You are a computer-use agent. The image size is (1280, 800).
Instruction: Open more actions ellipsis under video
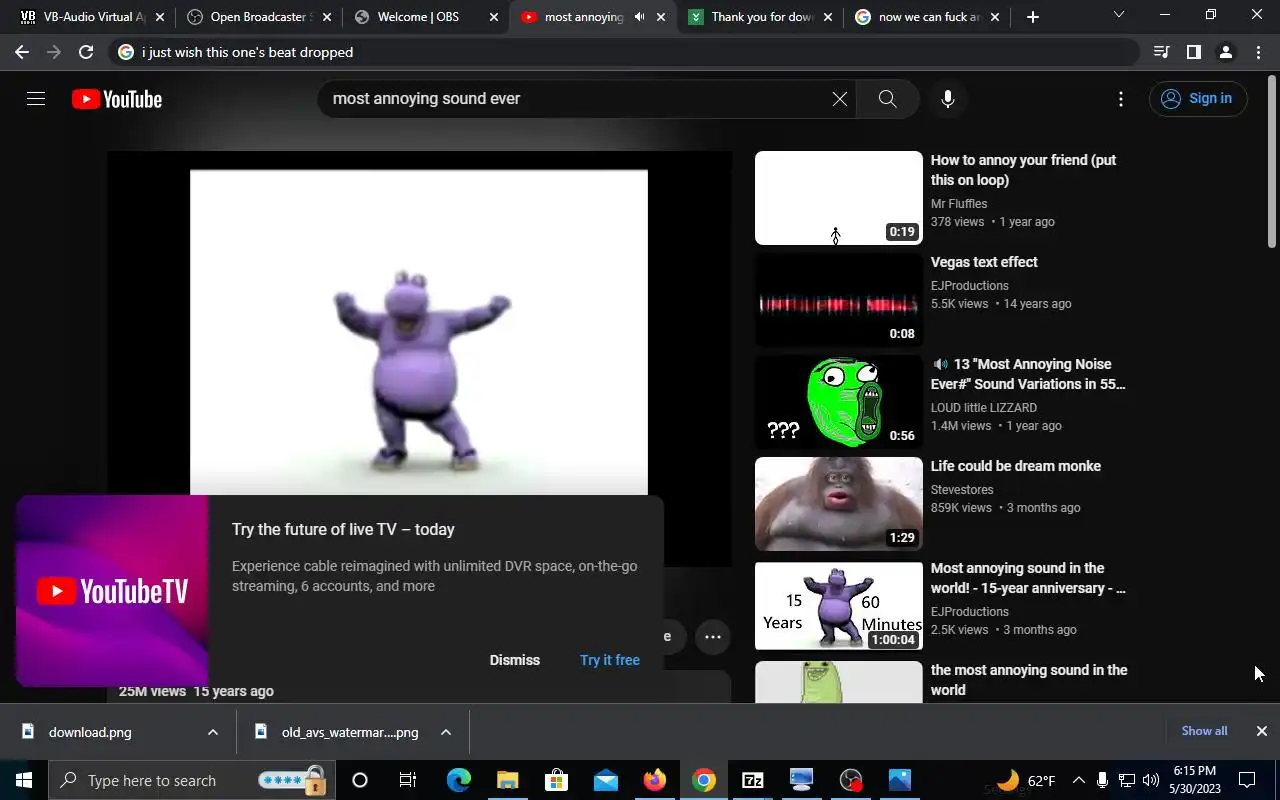pyautogui.click(x=712, y=637)
